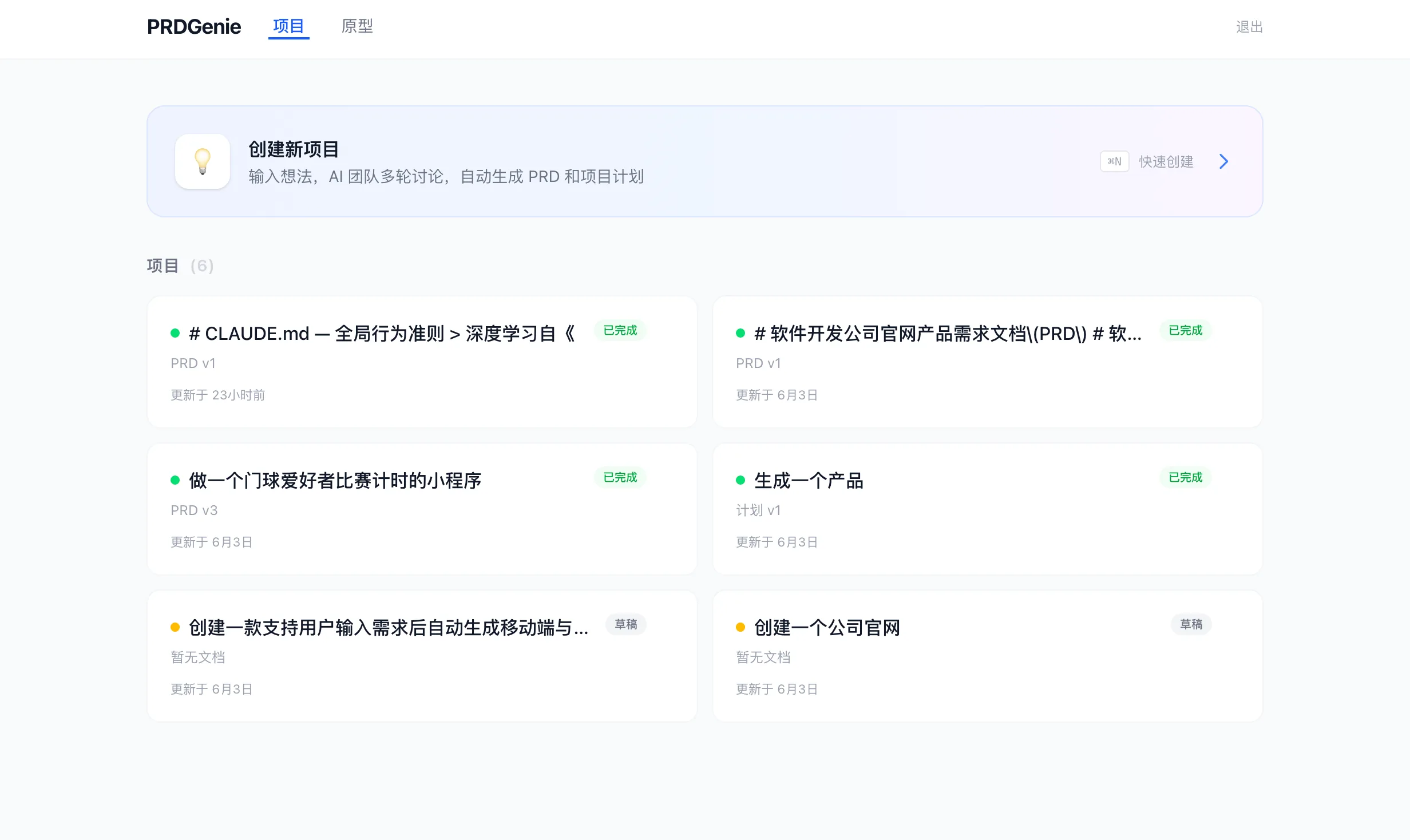Click green status dot of CLAUDE.md project

(x=175, y=333)
